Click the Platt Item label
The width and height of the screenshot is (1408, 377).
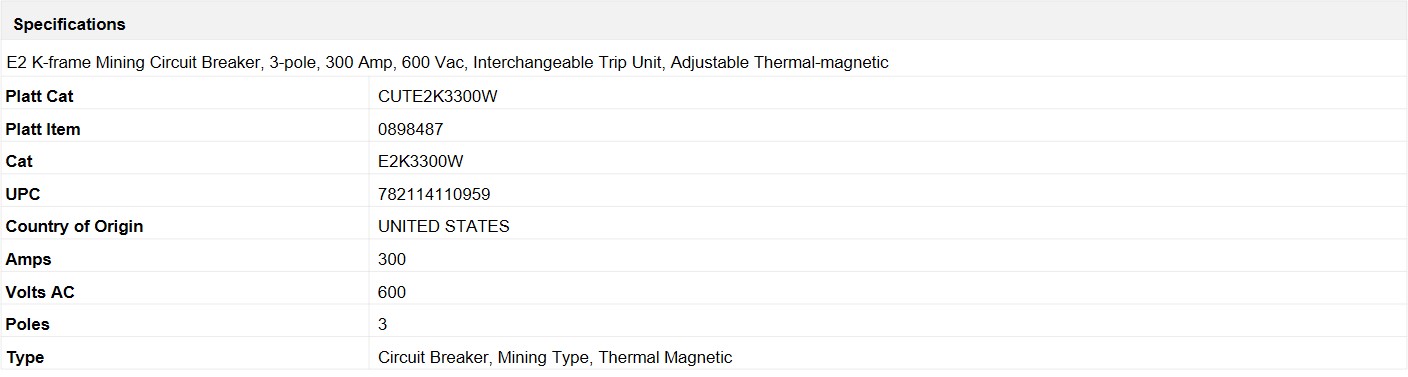coord(43,129)
